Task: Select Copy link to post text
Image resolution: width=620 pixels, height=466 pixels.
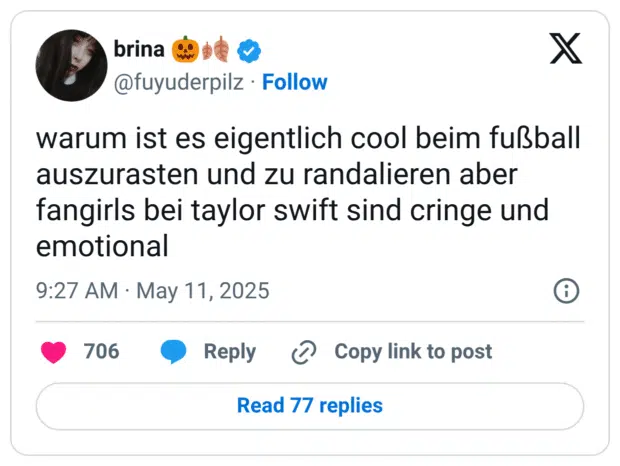Action: (413, 352)
